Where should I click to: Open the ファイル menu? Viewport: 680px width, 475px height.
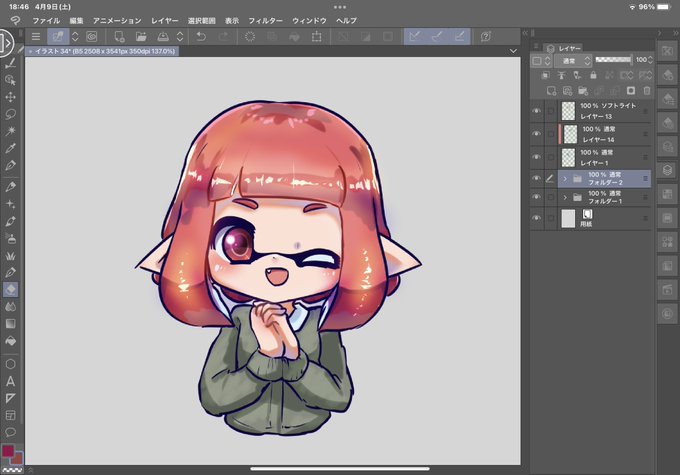46,21
